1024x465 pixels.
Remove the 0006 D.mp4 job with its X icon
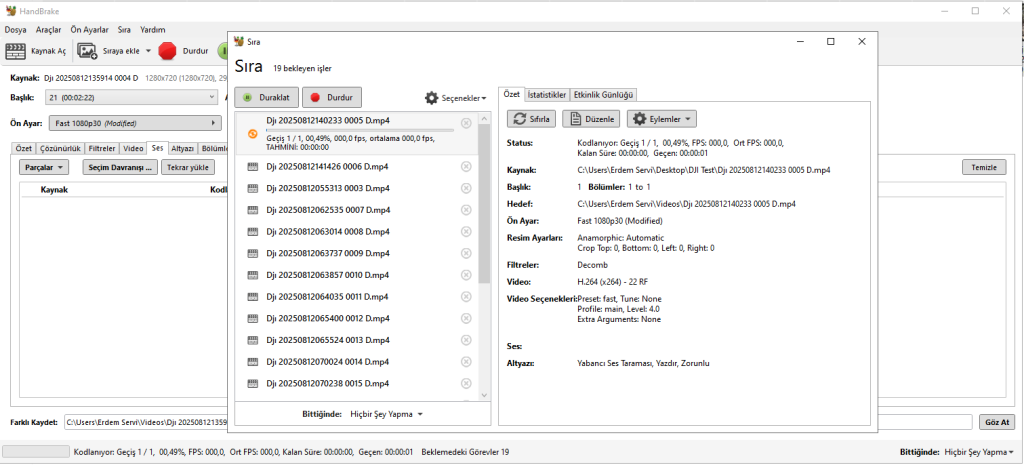(x=466, y=167)
